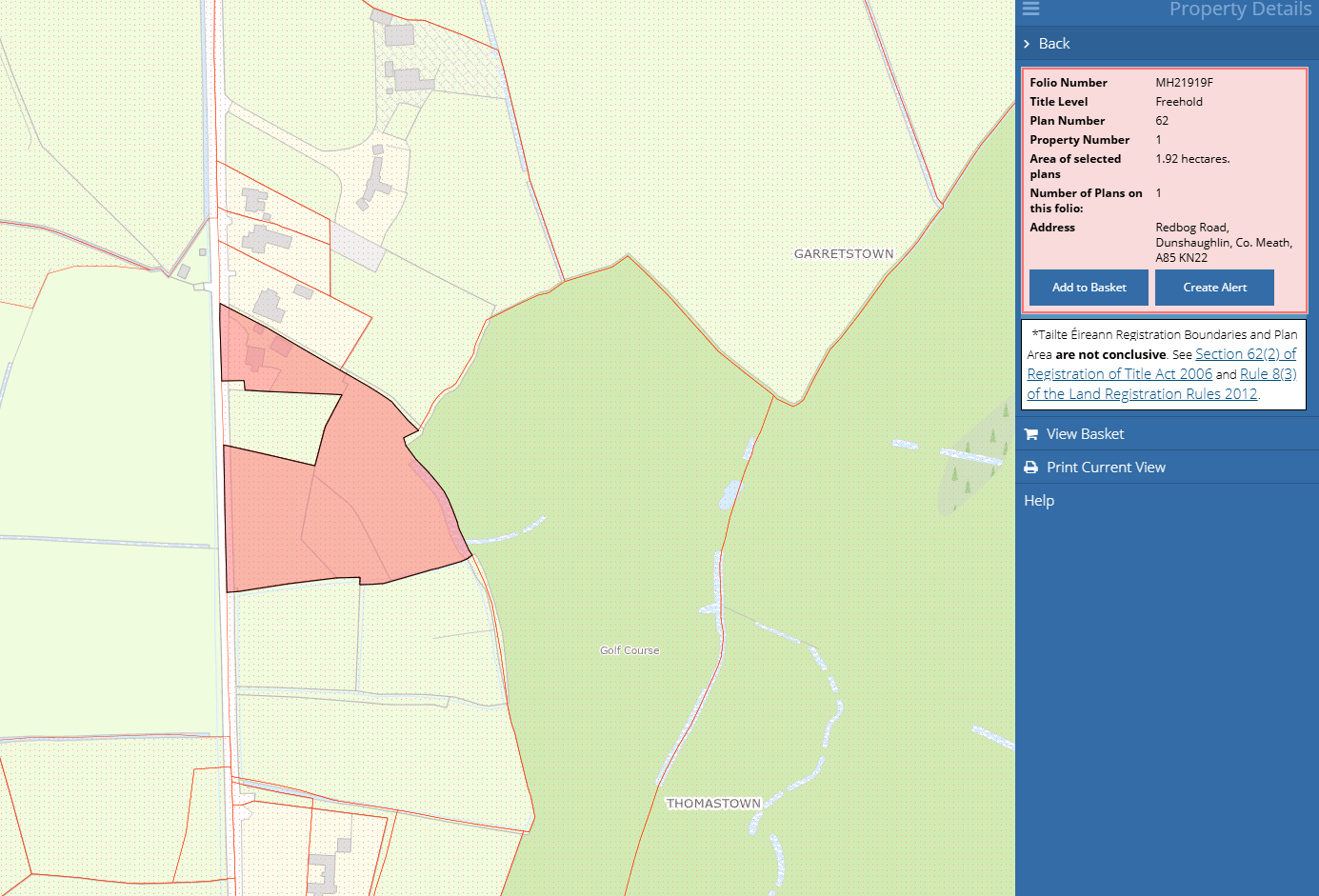Click Create Alert button
Image resolution: width=1319 pixels, height=896 pixels.
(1214, 288)
